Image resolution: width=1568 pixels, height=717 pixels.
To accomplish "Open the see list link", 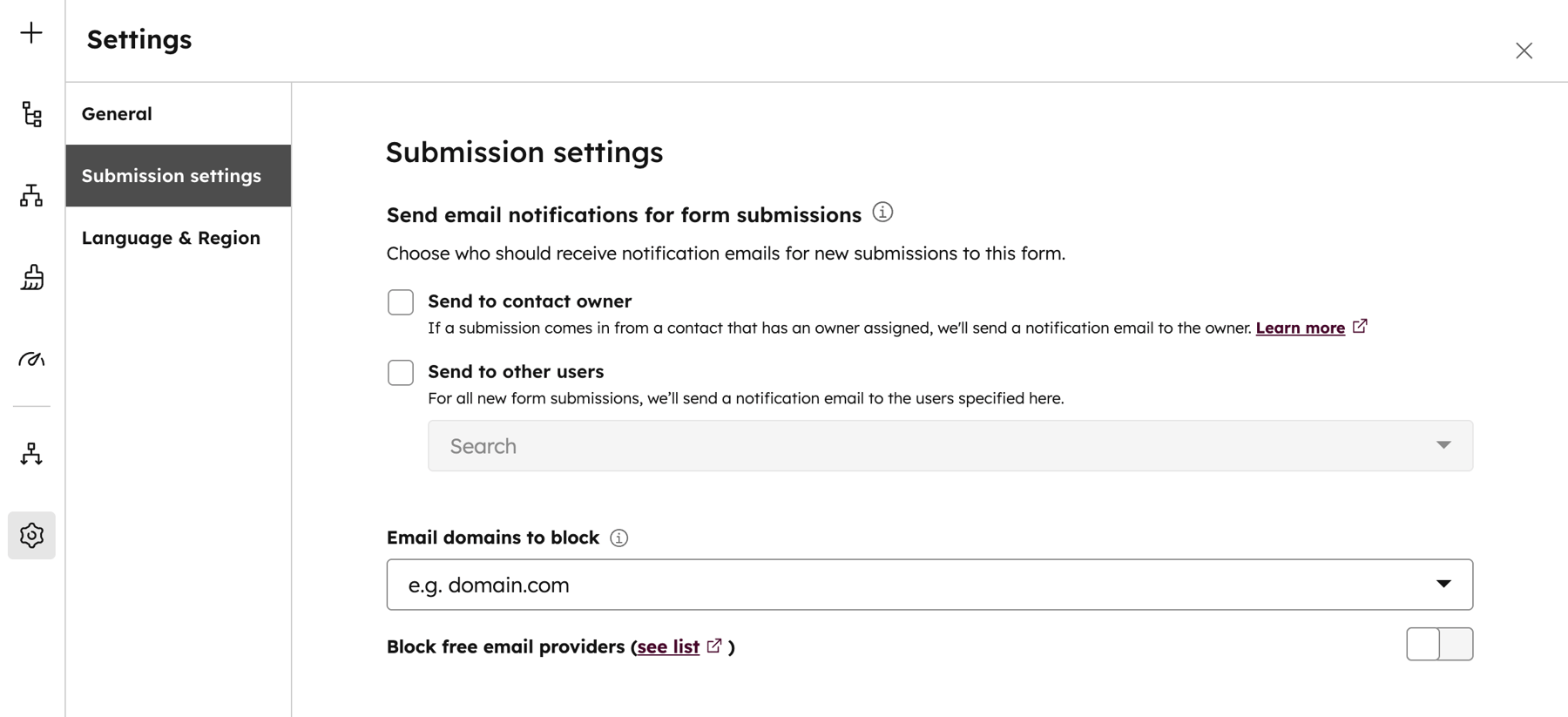I will 667,646.
